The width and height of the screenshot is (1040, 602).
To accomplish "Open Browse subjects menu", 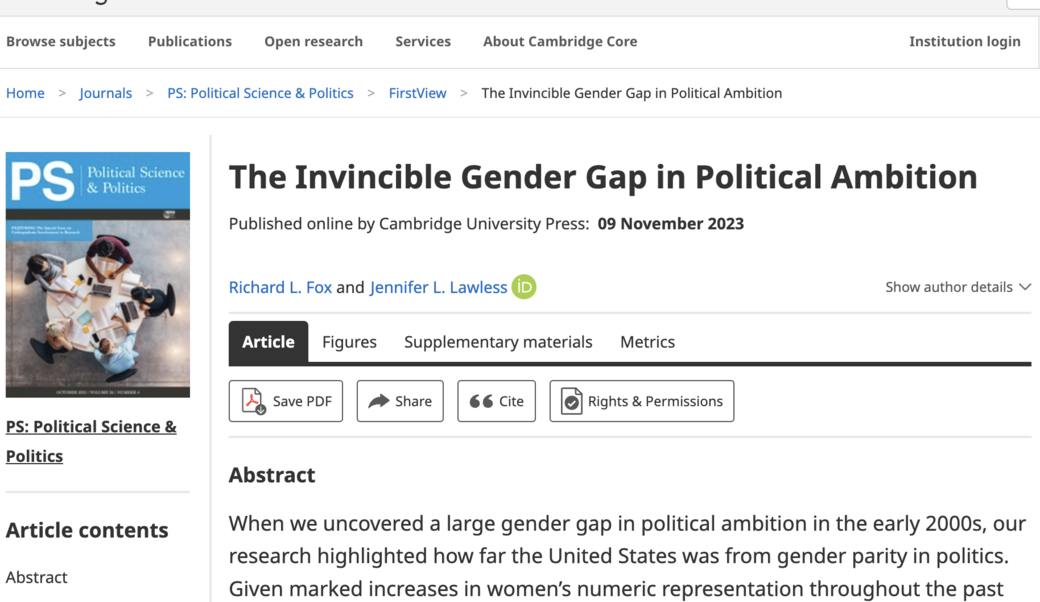I will (x=61, y=41).
